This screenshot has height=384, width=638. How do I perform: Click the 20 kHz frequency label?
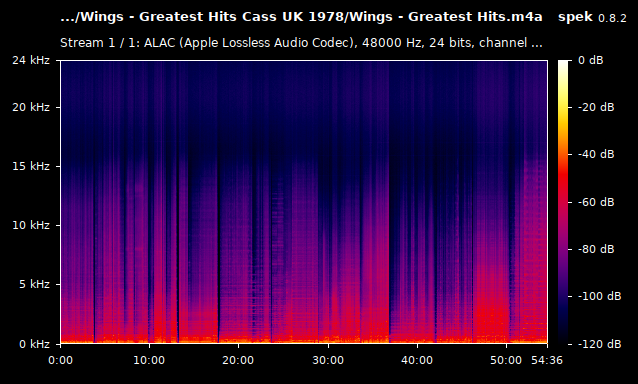pyautogui.click(x=31, y=107)
